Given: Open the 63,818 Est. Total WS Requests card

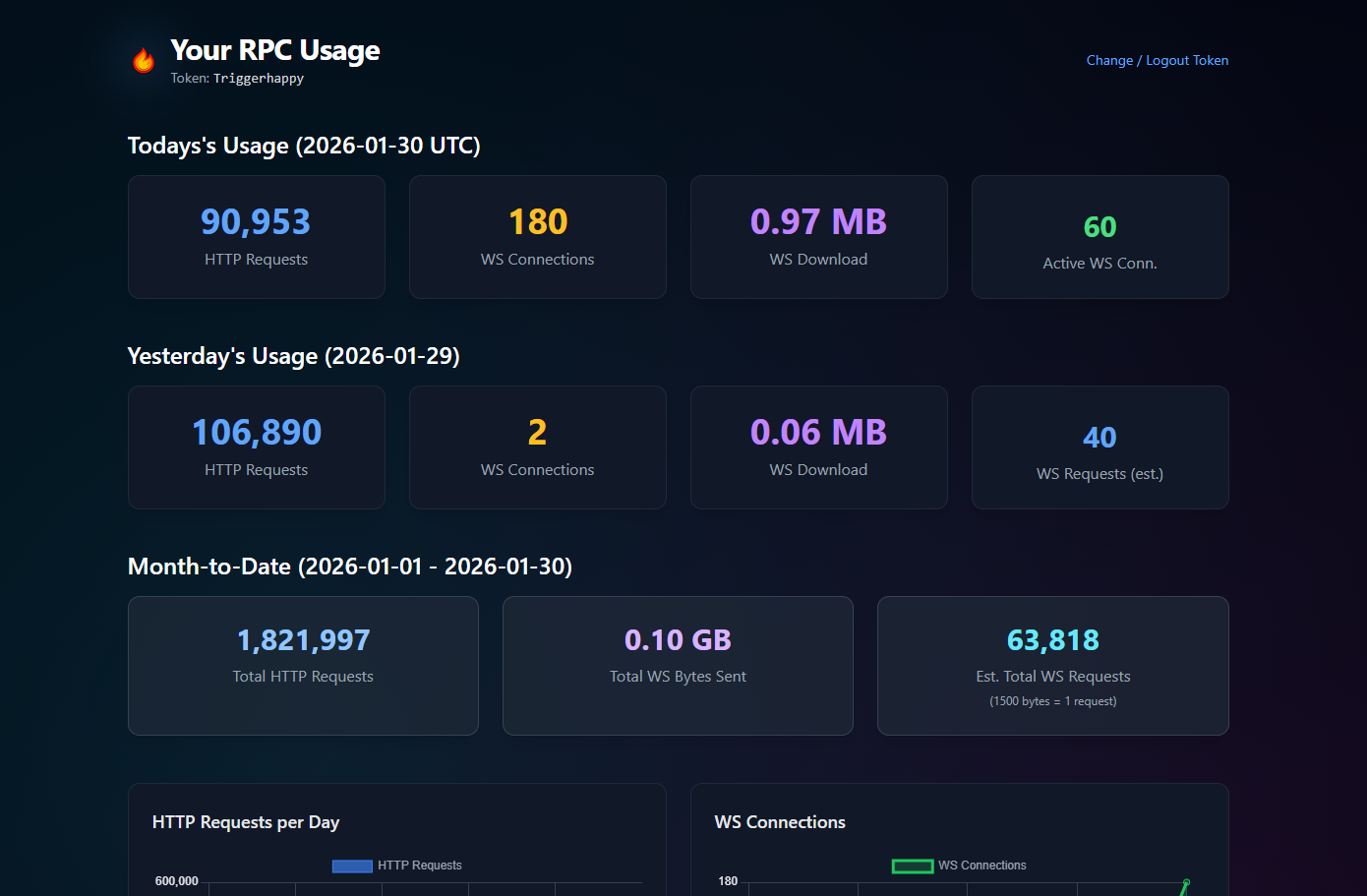Looking at the screenshot, I should pos(1052,666).
